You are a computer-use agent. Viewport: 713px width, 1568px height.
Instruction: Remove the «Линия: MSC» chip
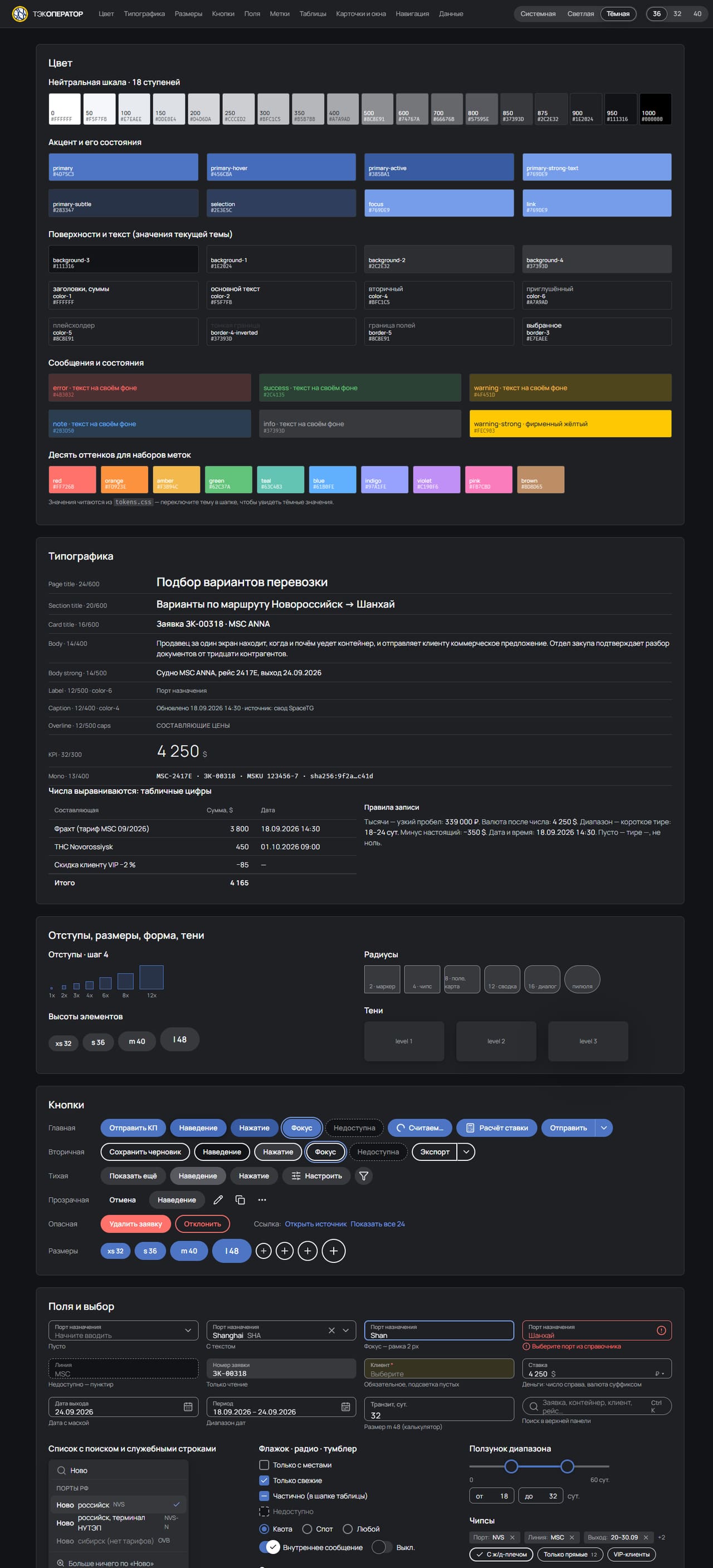click(572, 1537)
